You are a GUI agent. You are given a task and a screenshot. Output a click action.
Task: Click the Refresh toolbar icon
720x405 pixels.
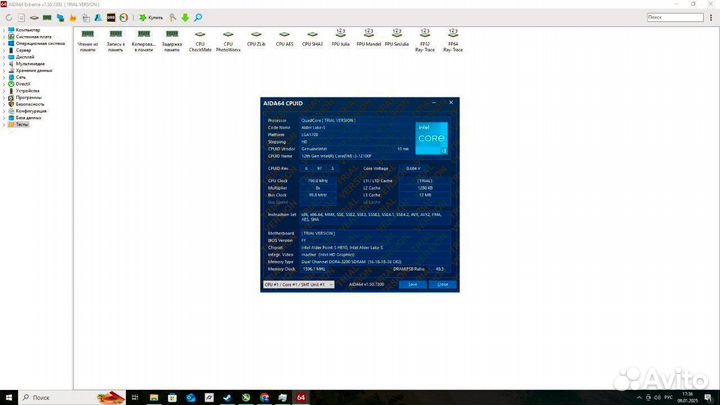9,17
